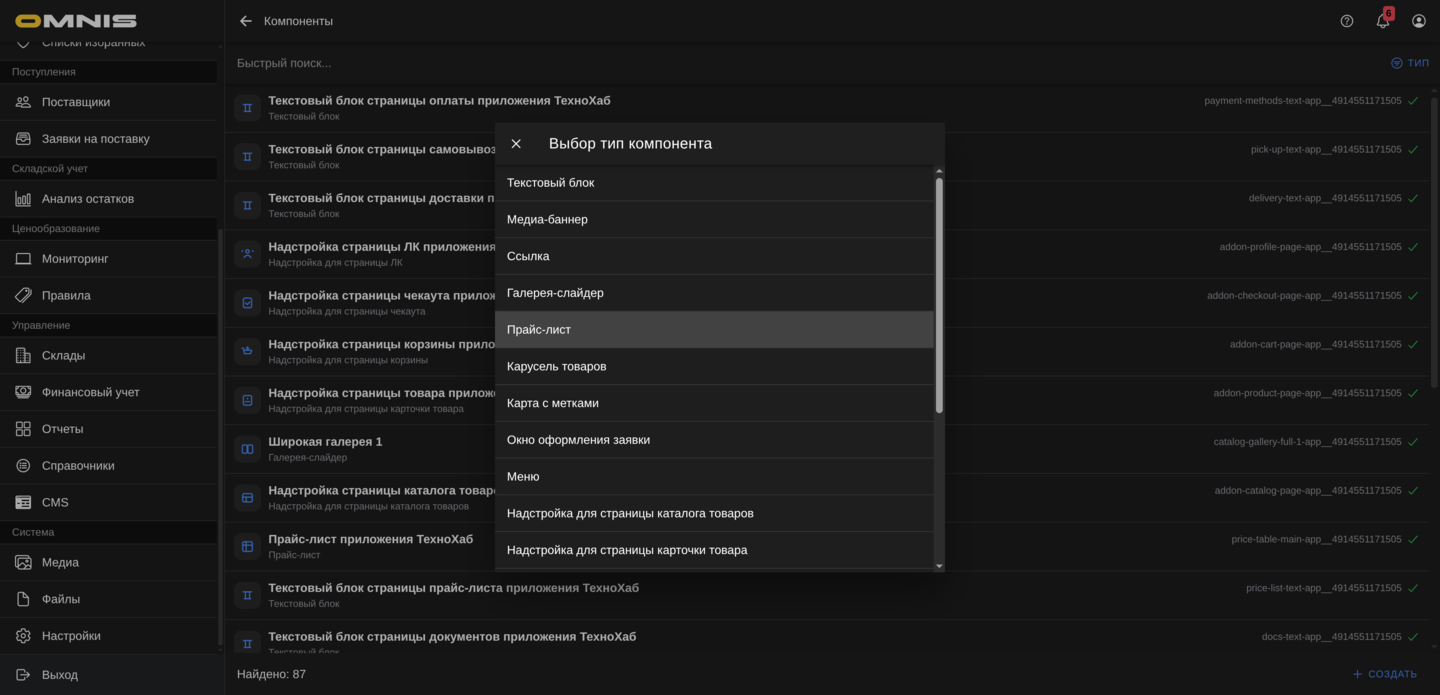Open the help question-mark icon
1440x695 pixels.
tap(1346, 20)
